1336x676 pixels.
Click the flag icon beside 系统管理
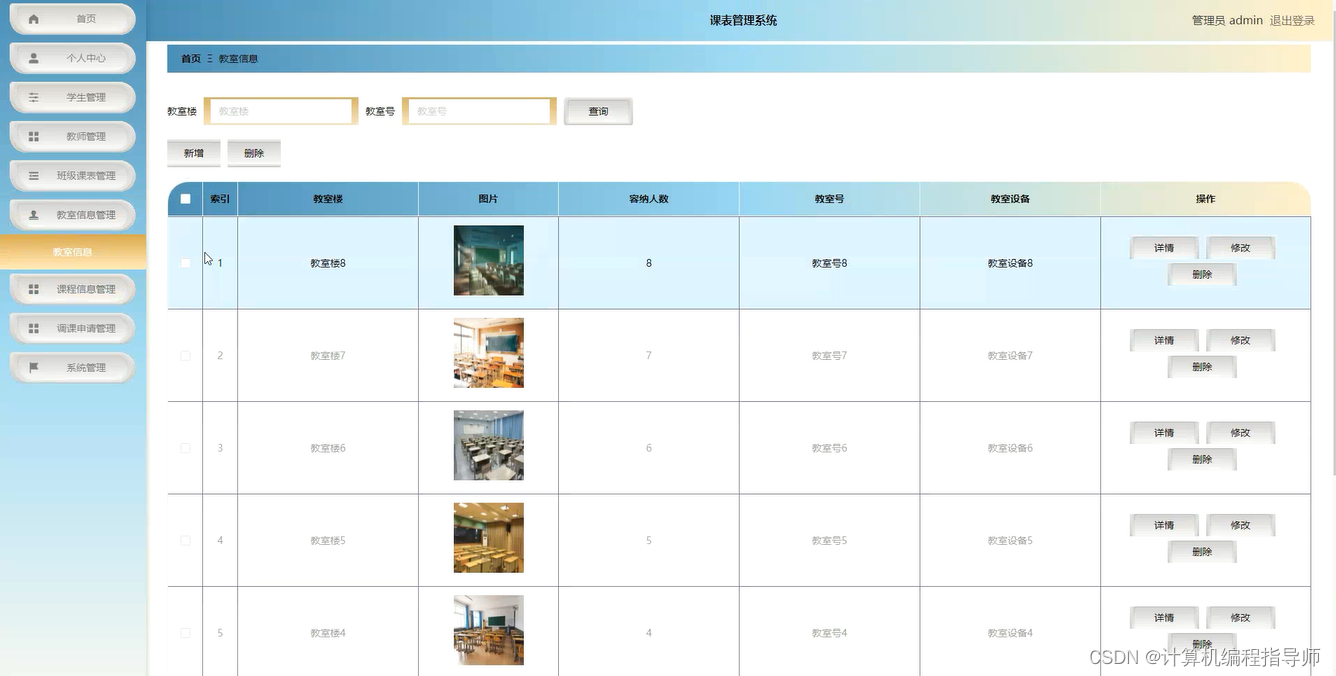click(34, 367)
